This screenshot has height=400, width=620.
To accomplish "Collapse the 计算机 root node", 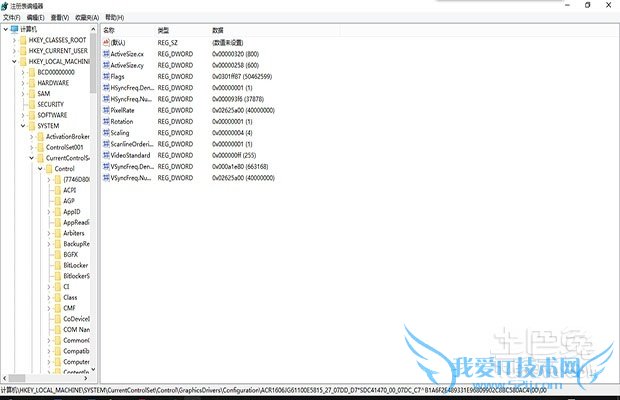I will [x=6, y=29].
